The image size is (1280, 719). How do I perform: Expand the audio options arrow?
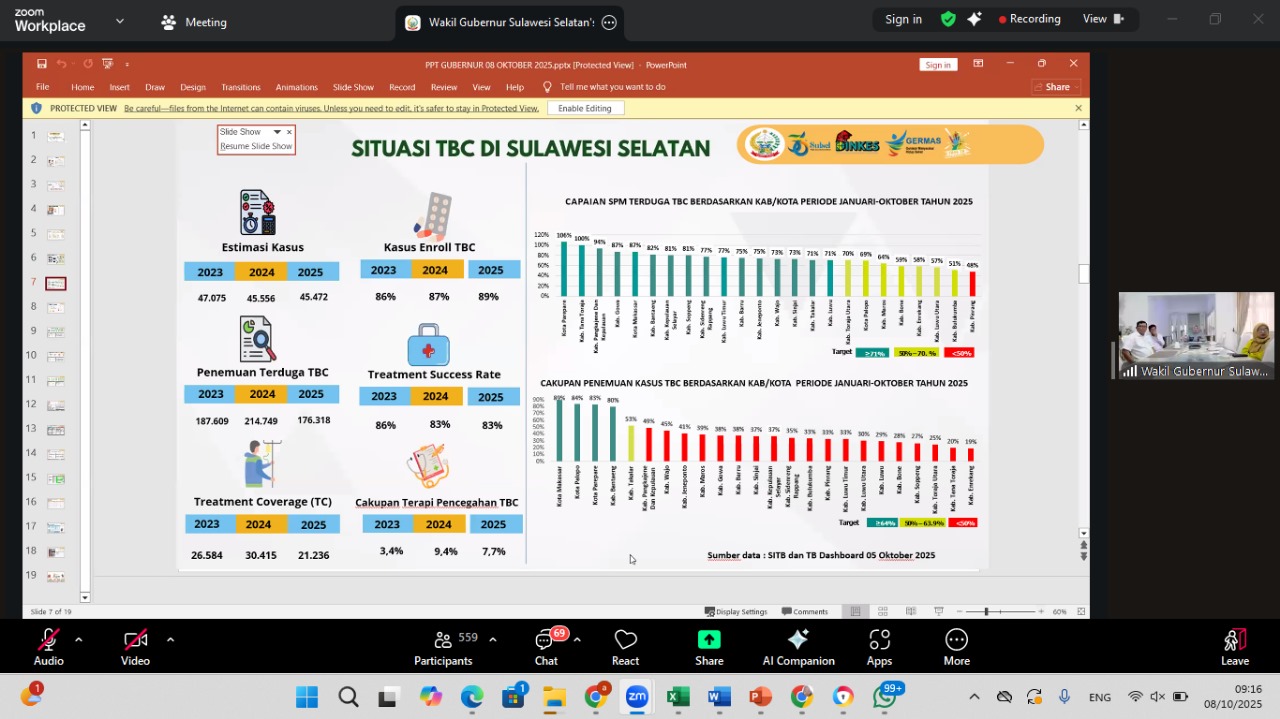(78, 639)
